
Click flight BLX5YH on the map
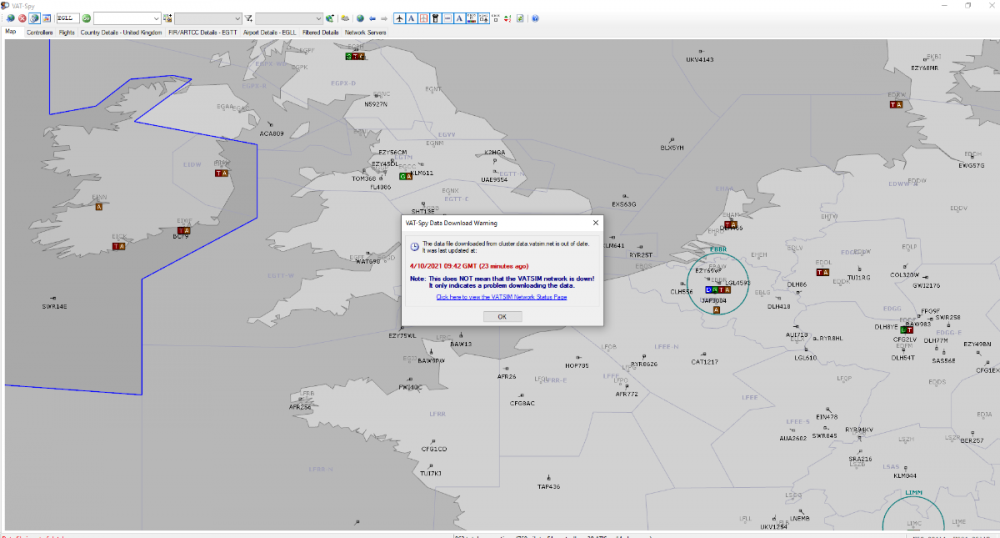[672, 147]
